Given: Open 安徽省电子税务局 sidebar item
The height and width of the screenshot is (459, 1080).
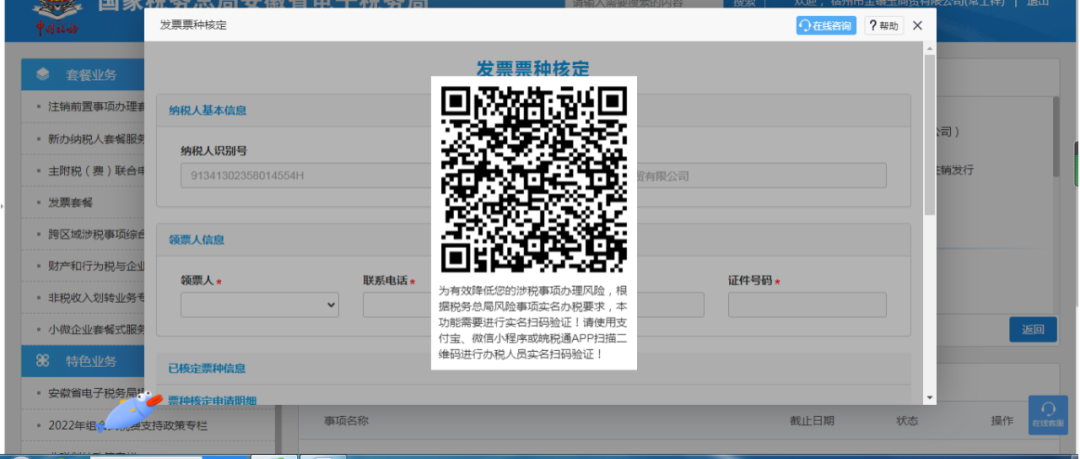Looking at the screenshot, I should coord(96,394).
